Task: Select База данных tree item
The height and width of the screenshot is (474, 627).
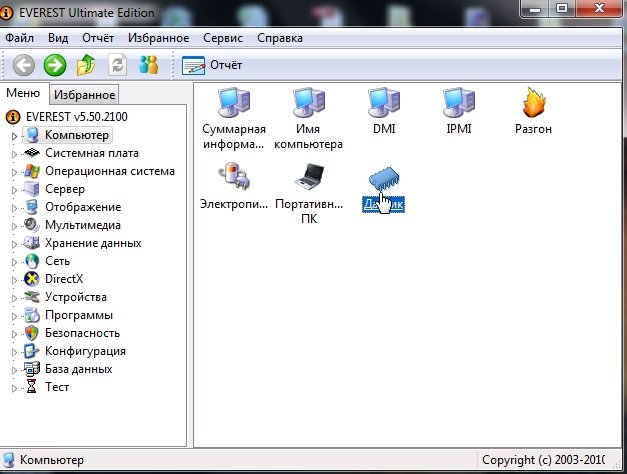Action: [x=68, y=369]
